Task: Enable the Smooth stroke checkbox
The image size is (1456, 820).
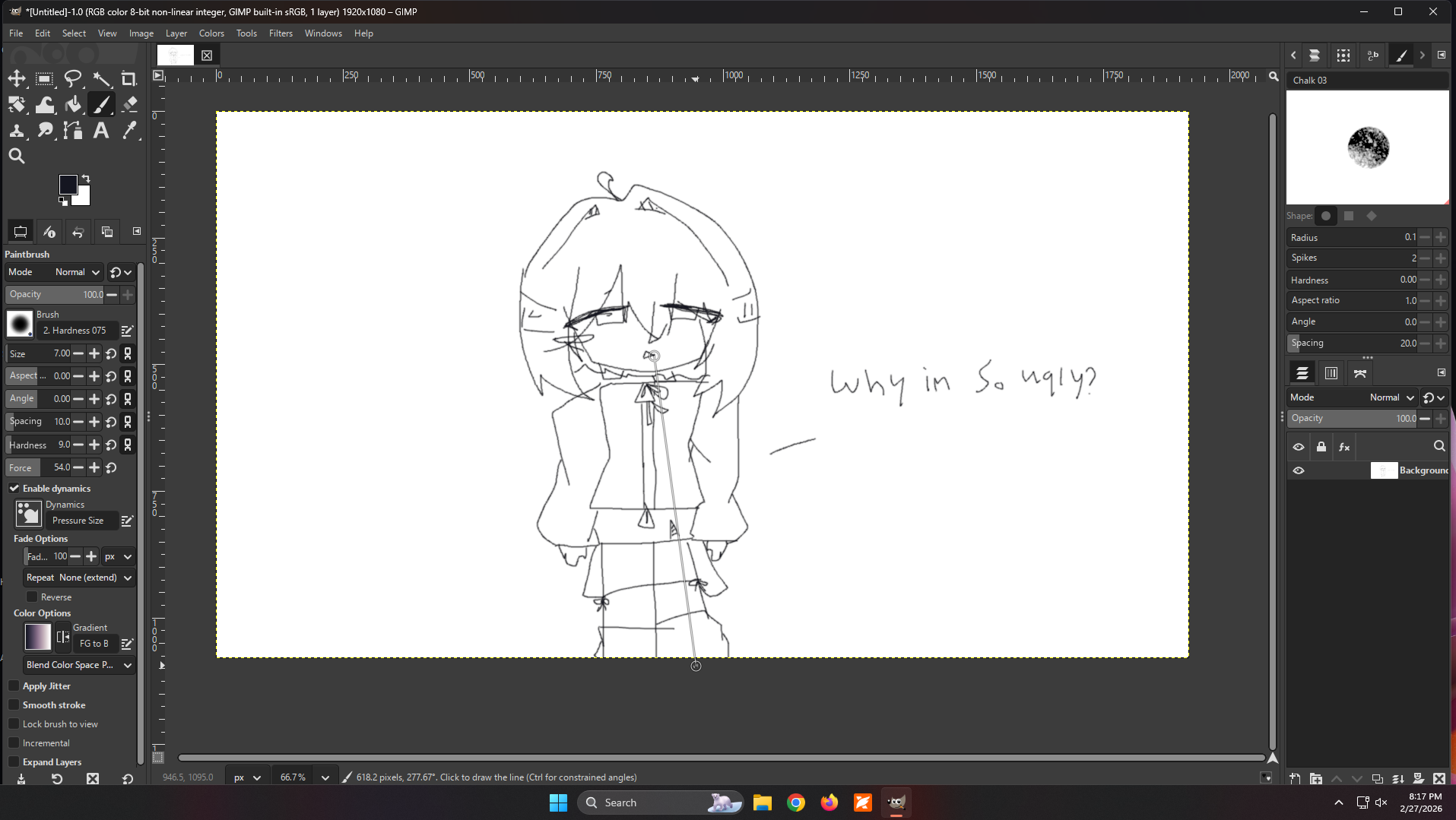Action: (14, 705)
